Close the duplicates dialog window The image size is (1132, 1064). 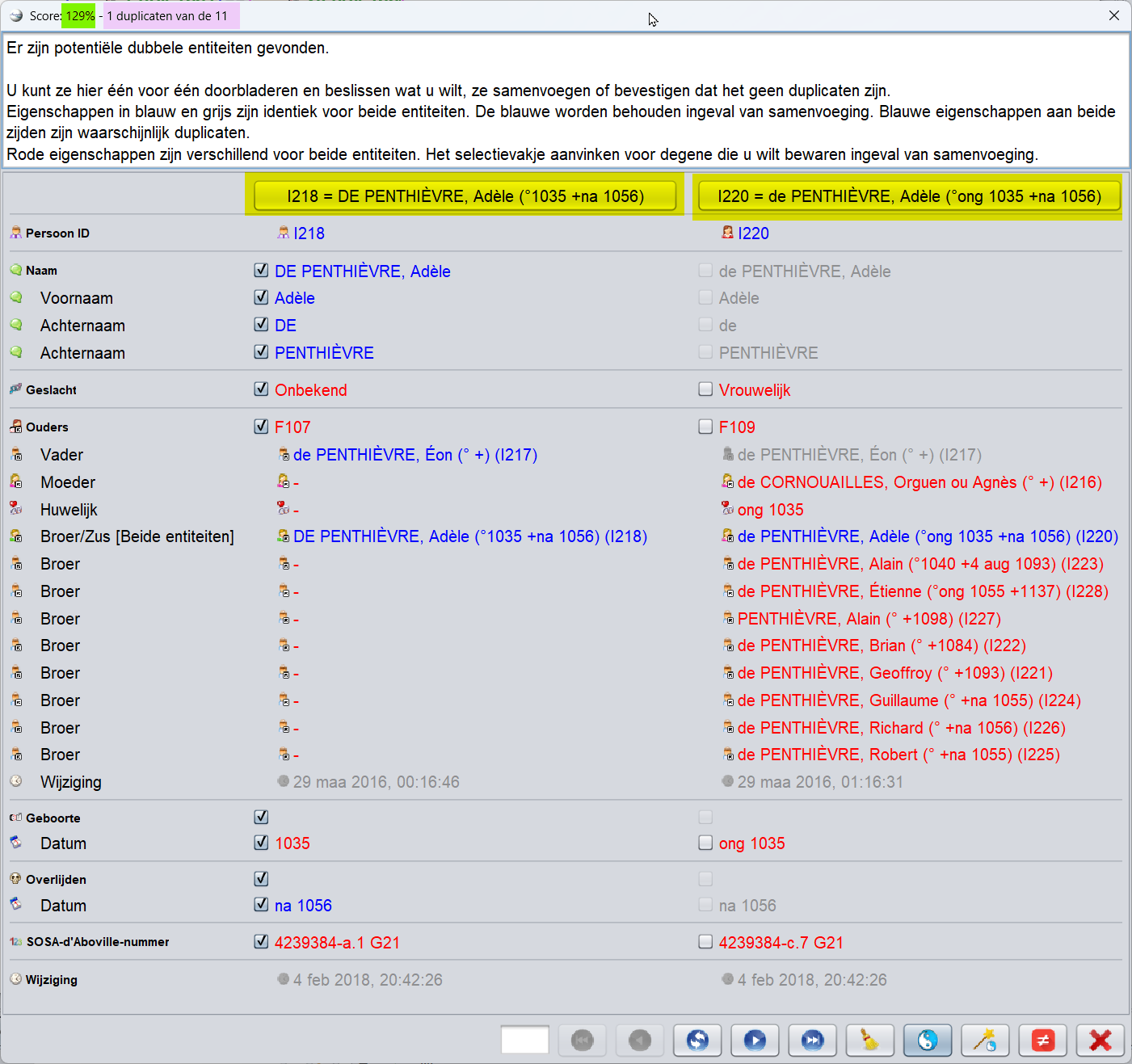[1113, 15]
